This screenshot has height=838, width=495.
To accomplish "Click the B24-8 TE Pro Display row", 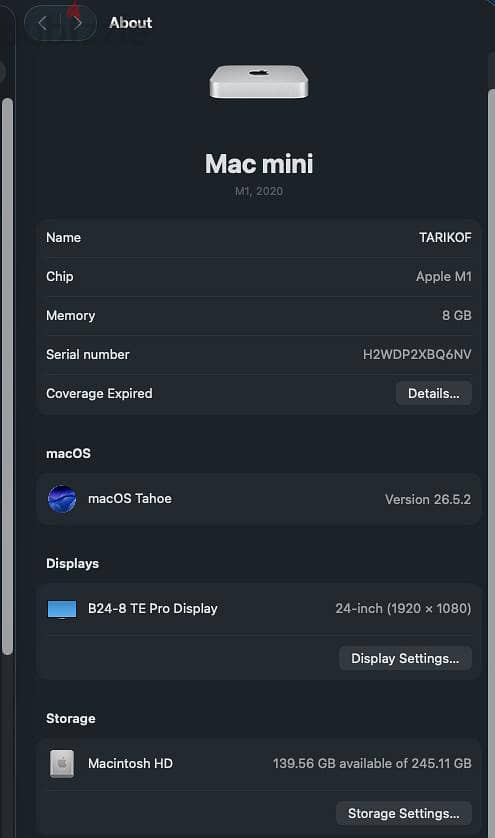I will 259,609.
